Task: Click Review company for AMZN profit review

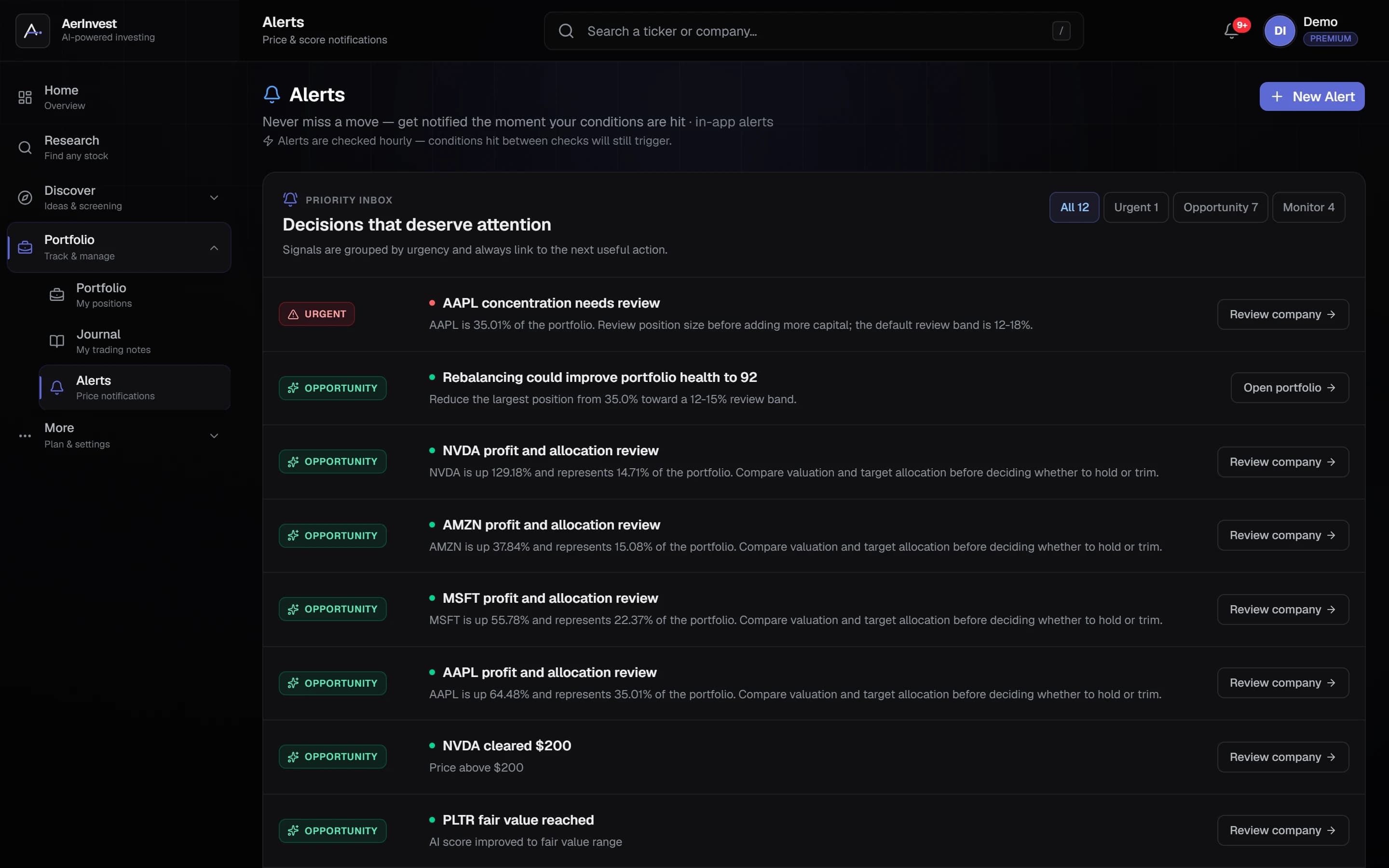Action: 1282,536
